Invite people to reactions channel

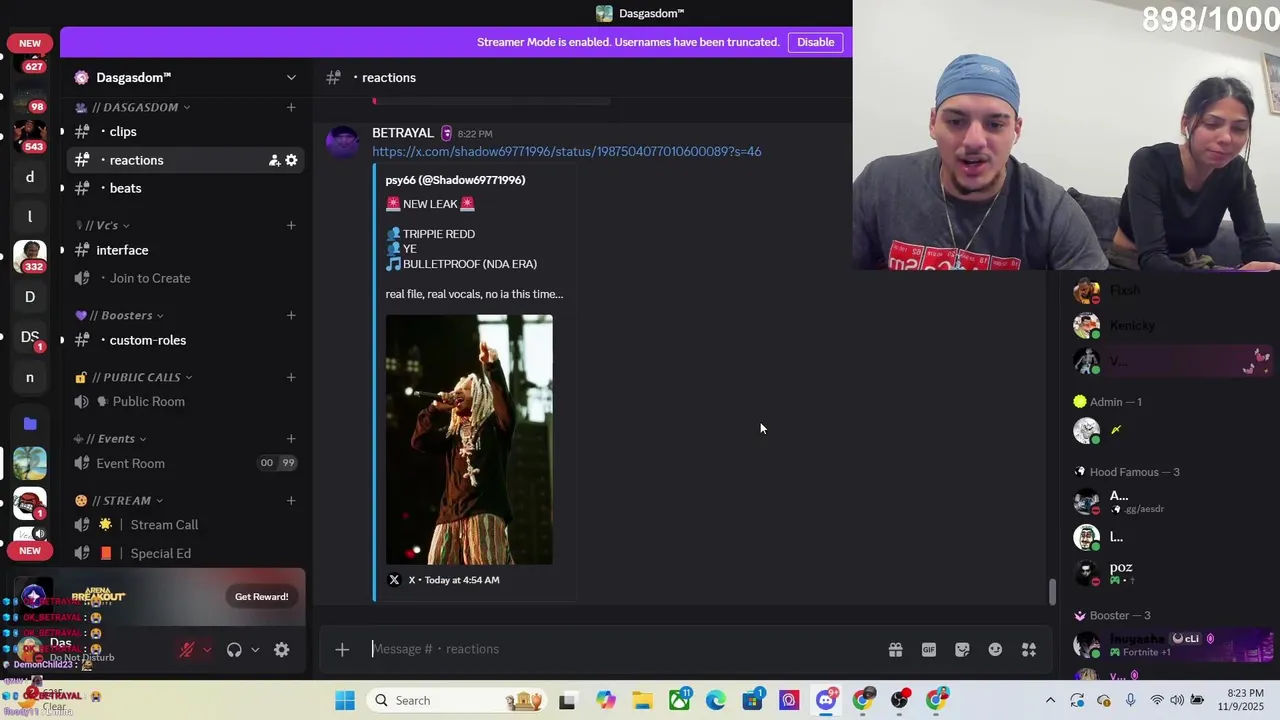(274, 160)
